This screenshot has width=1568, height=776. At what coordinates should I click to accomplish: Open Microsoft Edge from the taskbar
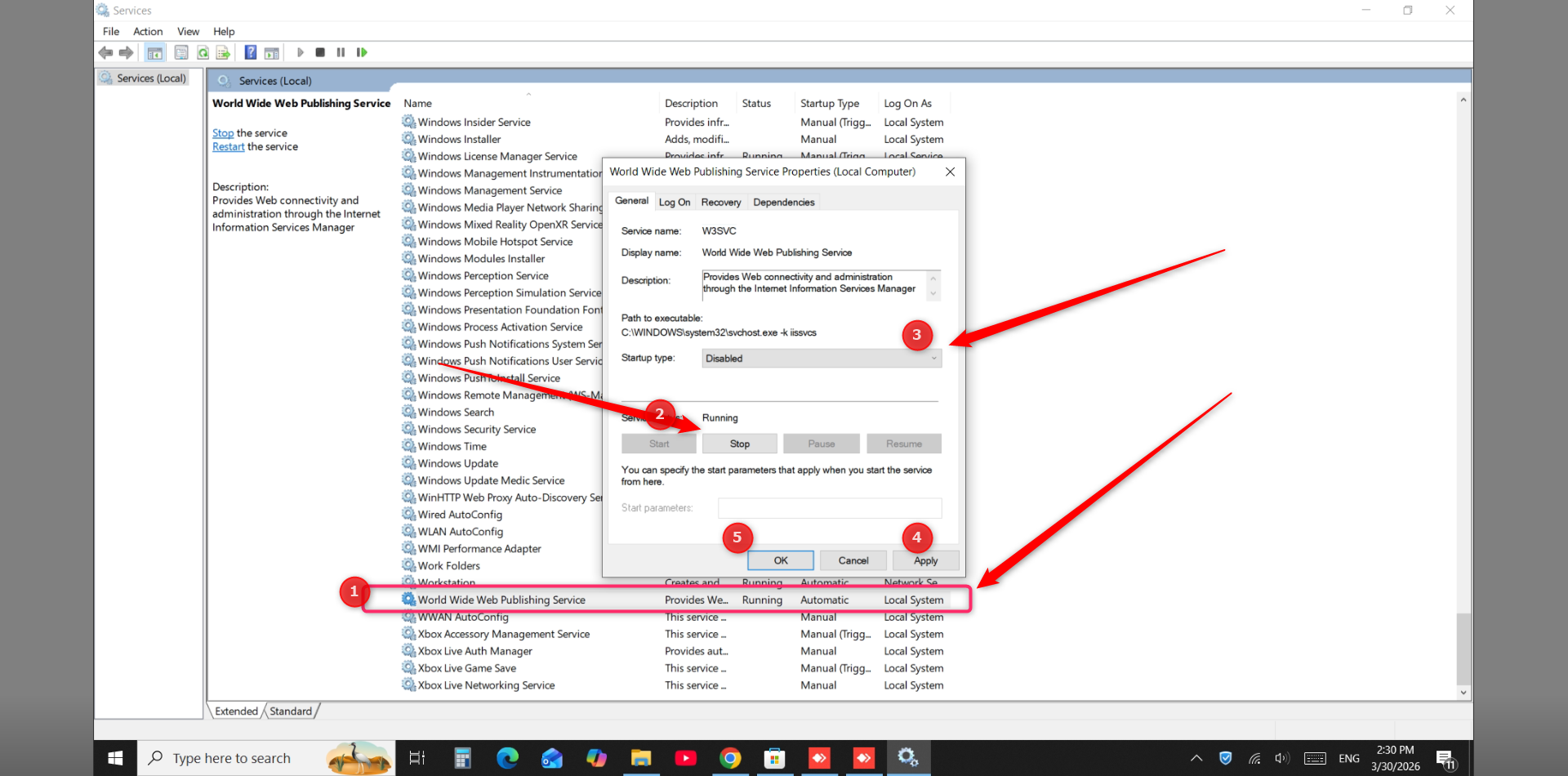[507, 758]
